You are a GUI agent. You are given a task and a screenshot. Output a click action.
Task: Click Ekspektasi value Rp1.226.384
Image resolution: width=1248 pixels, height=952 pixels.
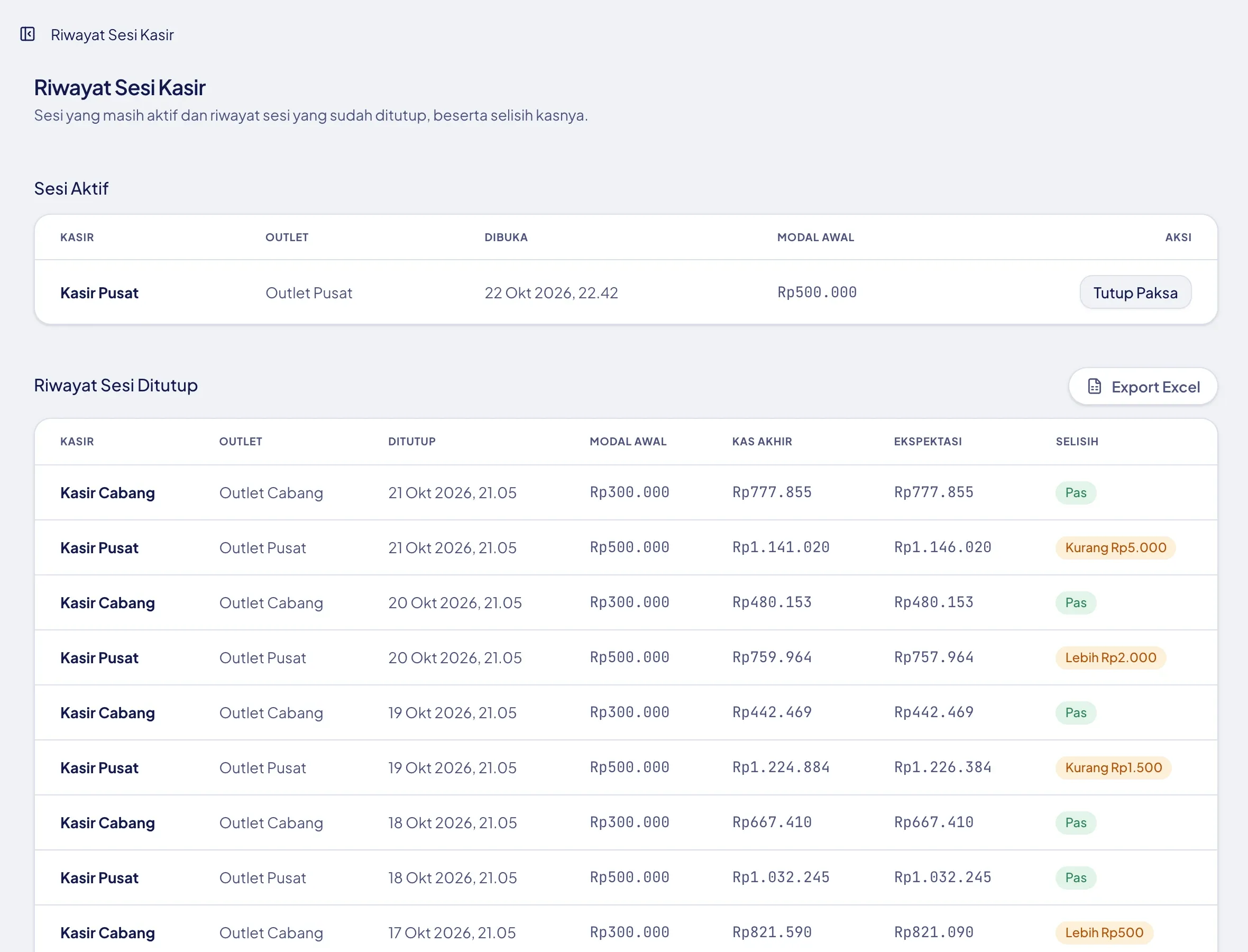click(x=943, y=767)
